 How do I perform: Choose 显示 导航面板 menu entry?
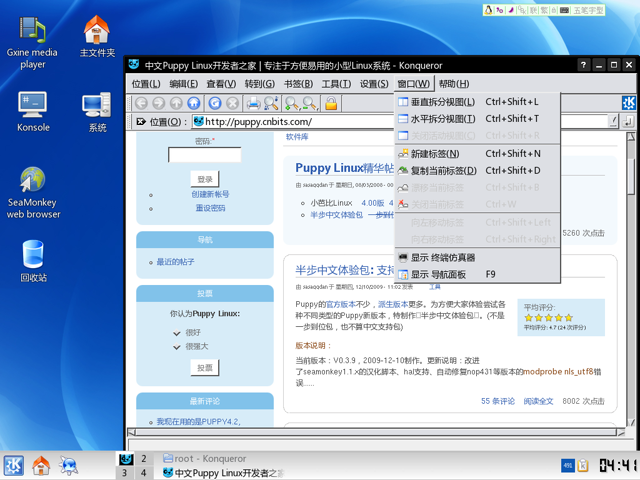click(477, 274)
